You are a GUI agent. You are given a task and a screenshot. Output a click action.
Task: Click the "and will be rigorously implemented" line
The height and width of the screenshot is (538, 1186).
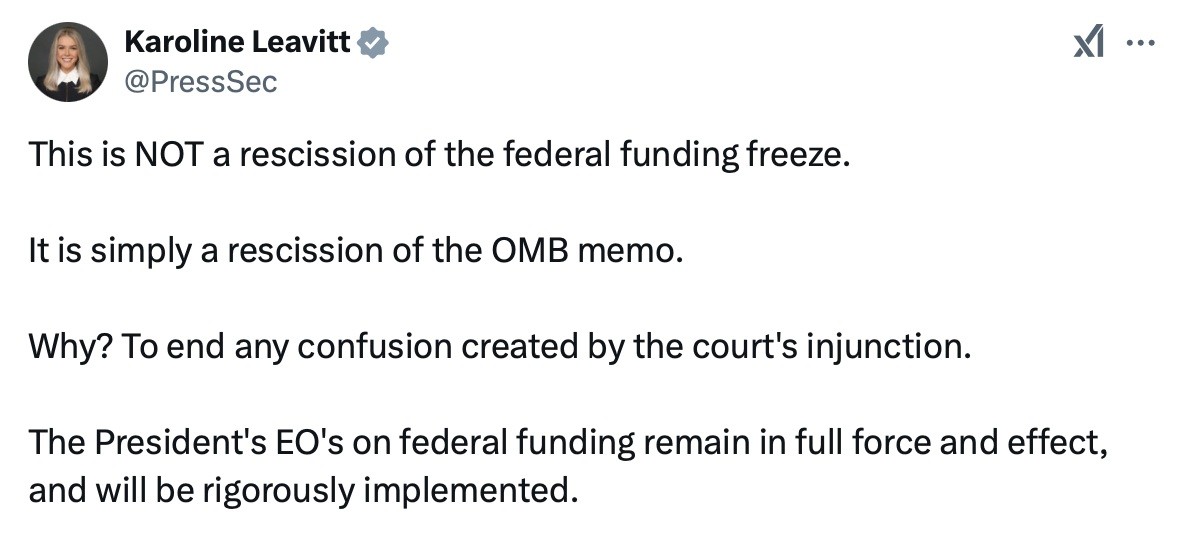[x=303, y=491]
